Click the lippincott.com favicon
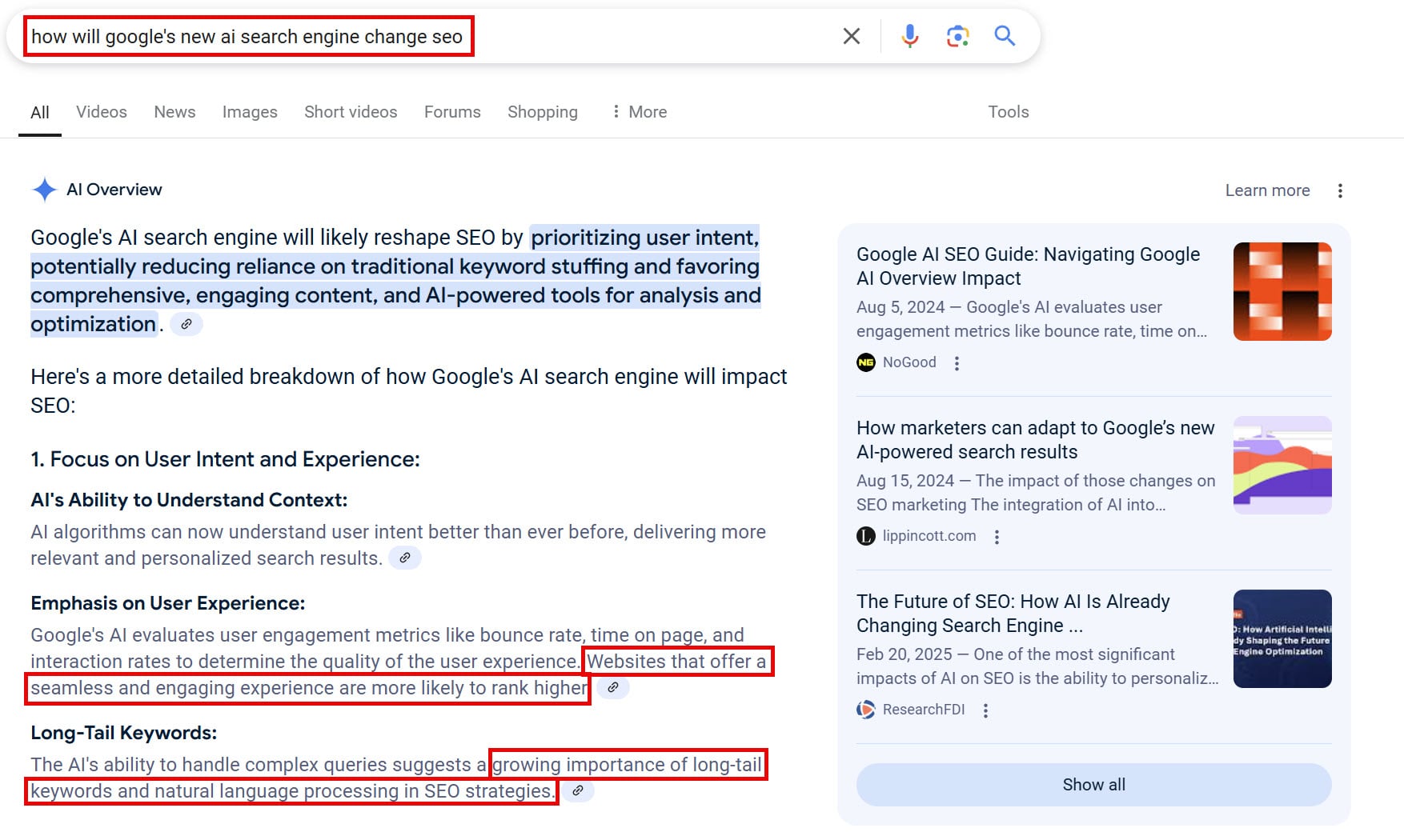The height and width of the screenshot is (840, 1404). point(866,536)
